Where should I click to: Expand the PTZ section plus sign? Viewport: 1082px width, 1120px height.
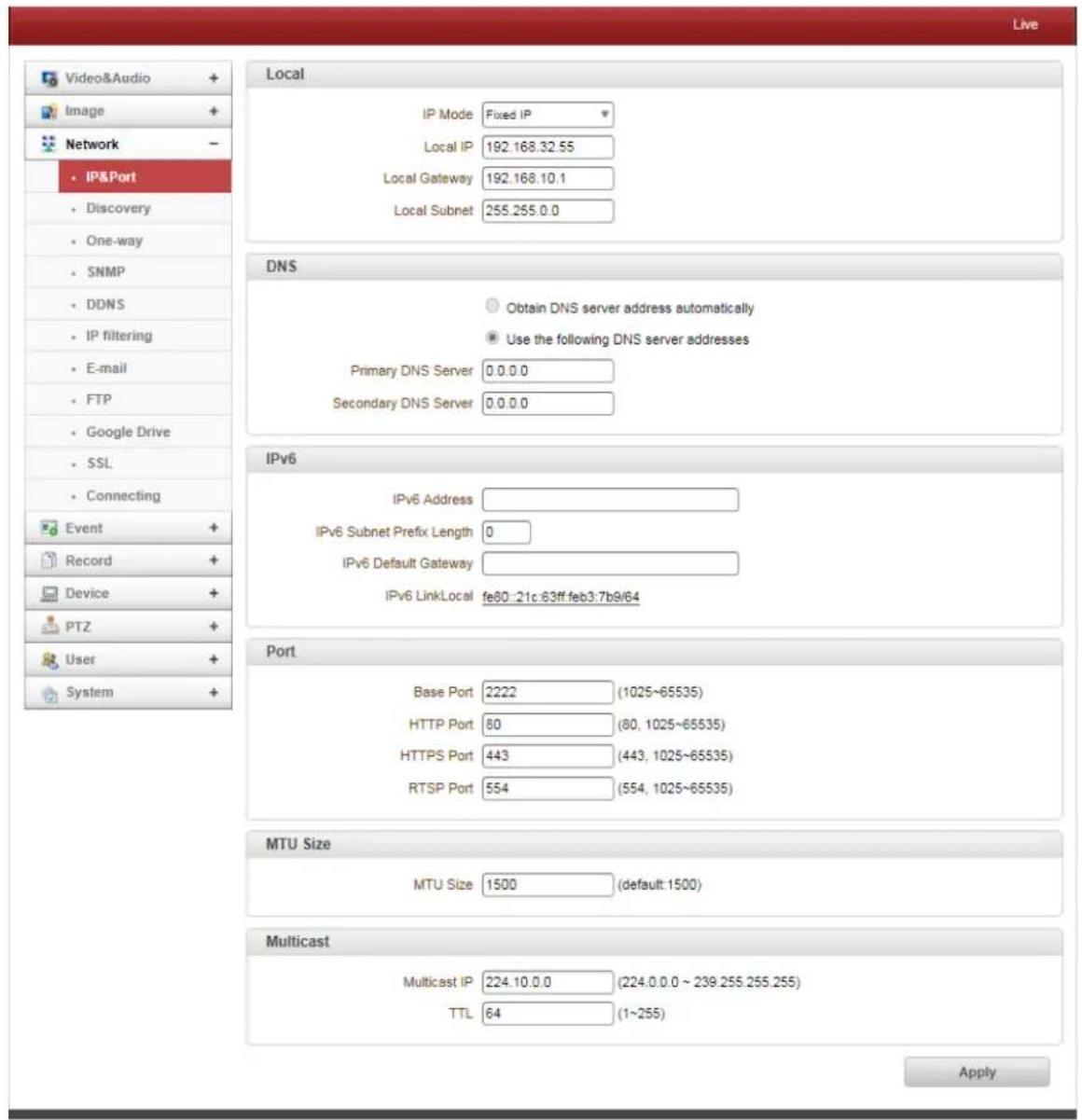(x=214, y=627)
